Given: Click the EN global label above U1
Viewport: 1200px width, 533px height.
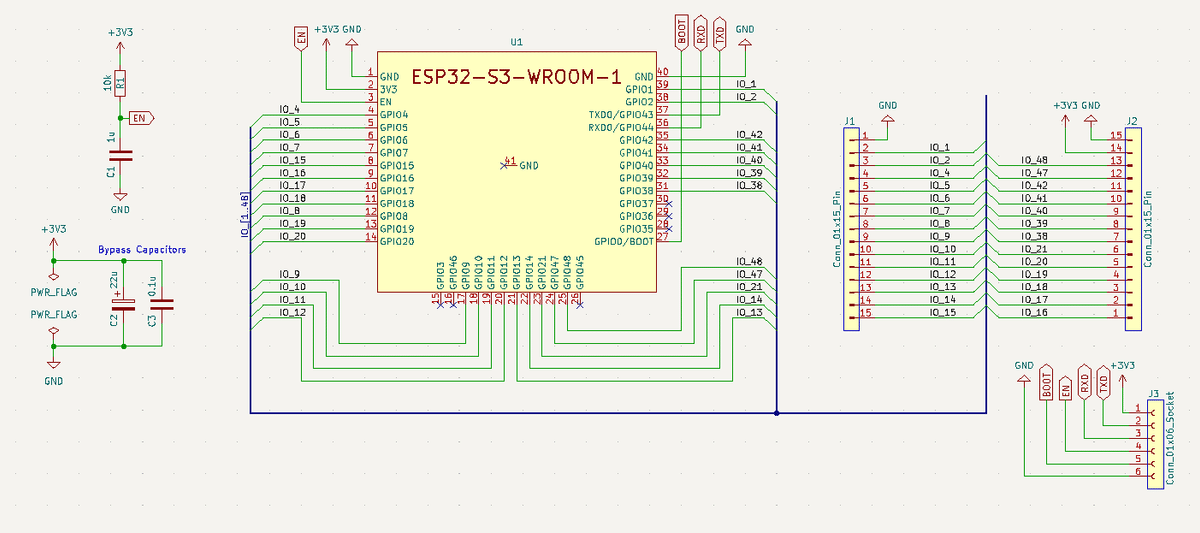Looking at the screenshot, I should (301, 38).
